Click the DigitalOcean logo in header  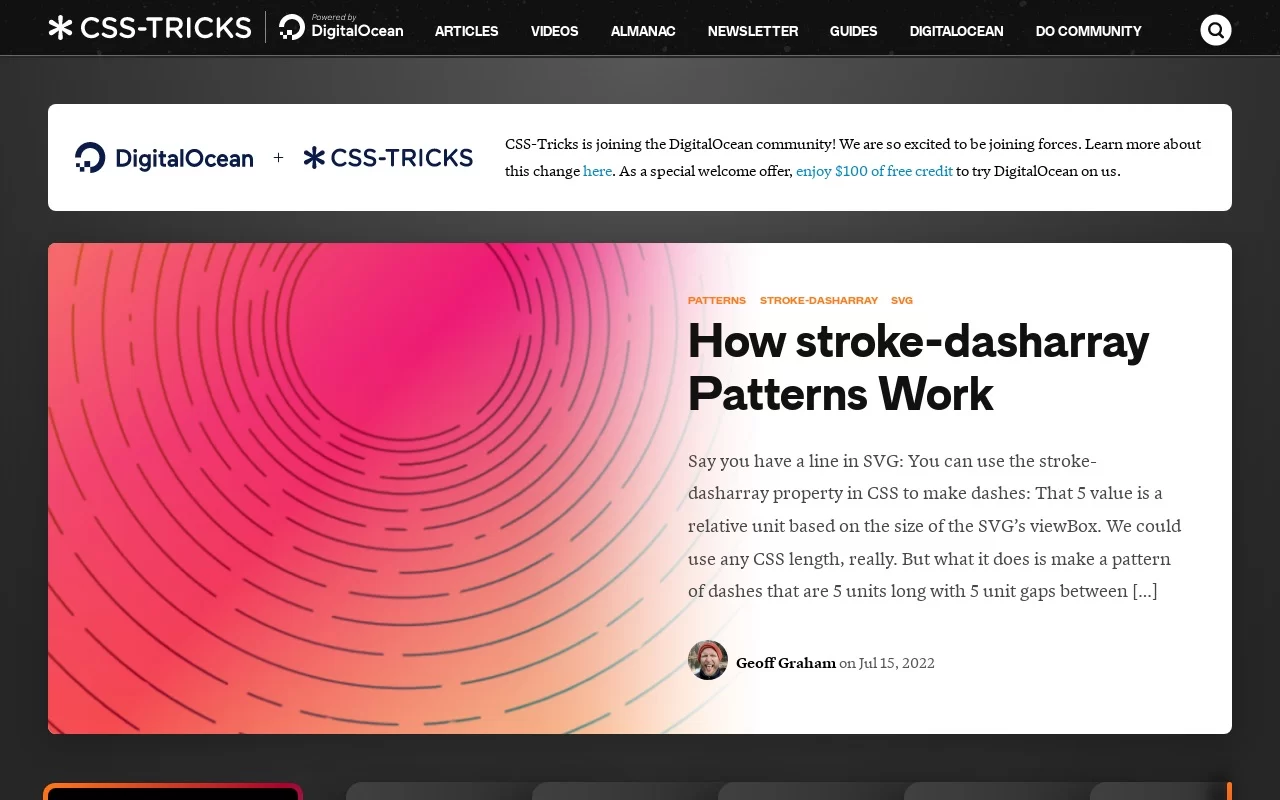point(342,28)
